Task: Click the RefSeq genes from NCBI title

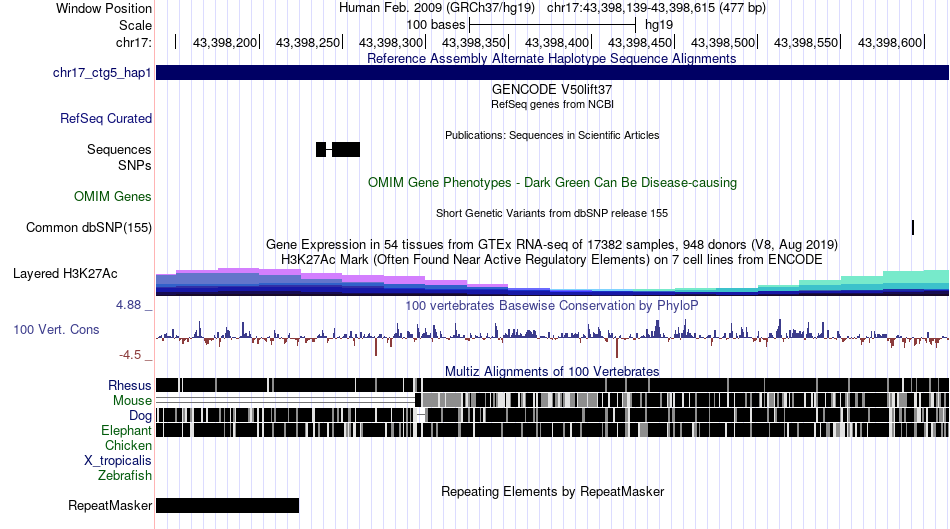Action: tap(552, 104)
